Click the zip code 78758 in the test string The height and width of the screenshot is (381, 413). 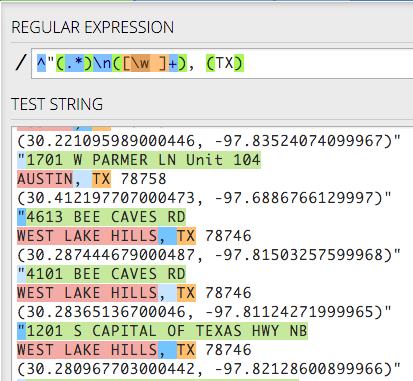(143, 179)
